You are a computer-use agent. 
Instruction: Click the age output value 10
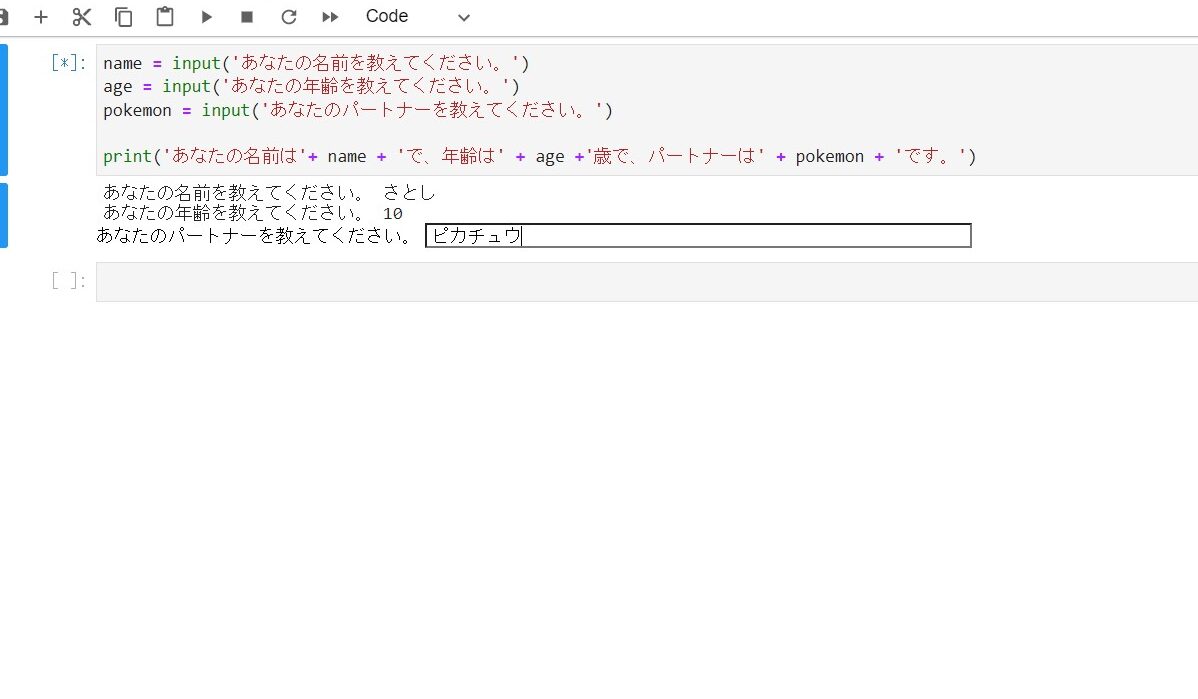pos(393,214)
